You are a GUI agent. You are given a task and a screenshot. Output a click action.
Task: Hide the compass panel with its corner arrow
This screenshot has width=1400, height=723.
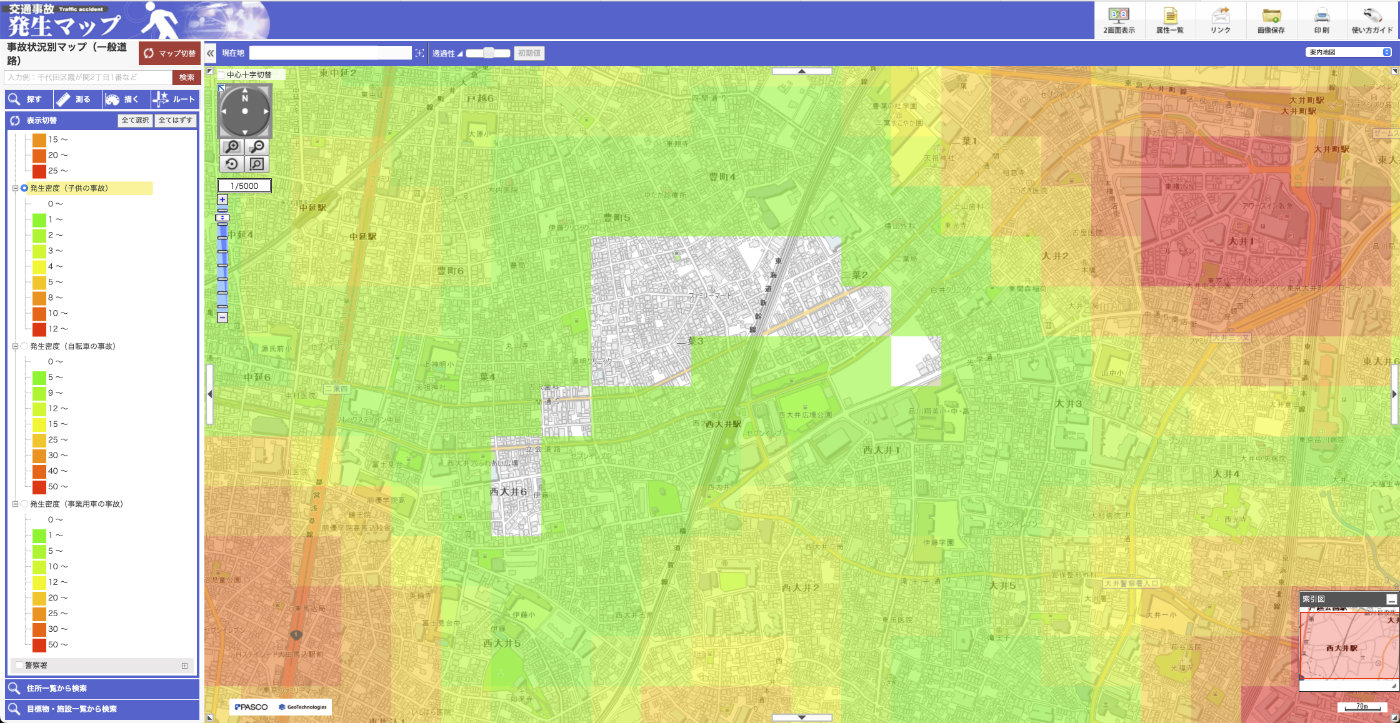pyautogui.click(x=222, y=88)
